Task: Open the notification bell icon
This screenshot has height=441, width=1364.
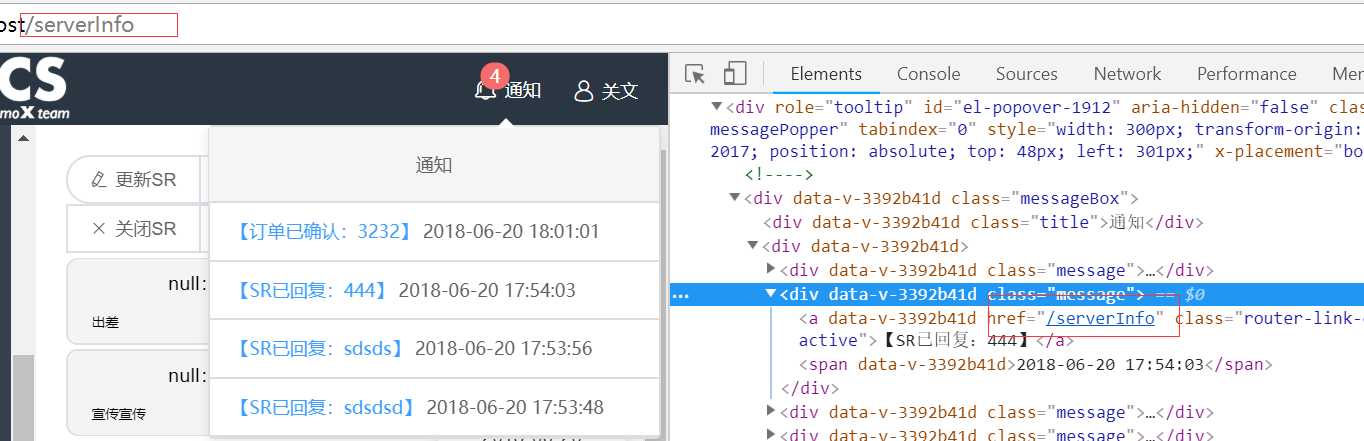Action: pyautogui.click(x=485, y=91)
